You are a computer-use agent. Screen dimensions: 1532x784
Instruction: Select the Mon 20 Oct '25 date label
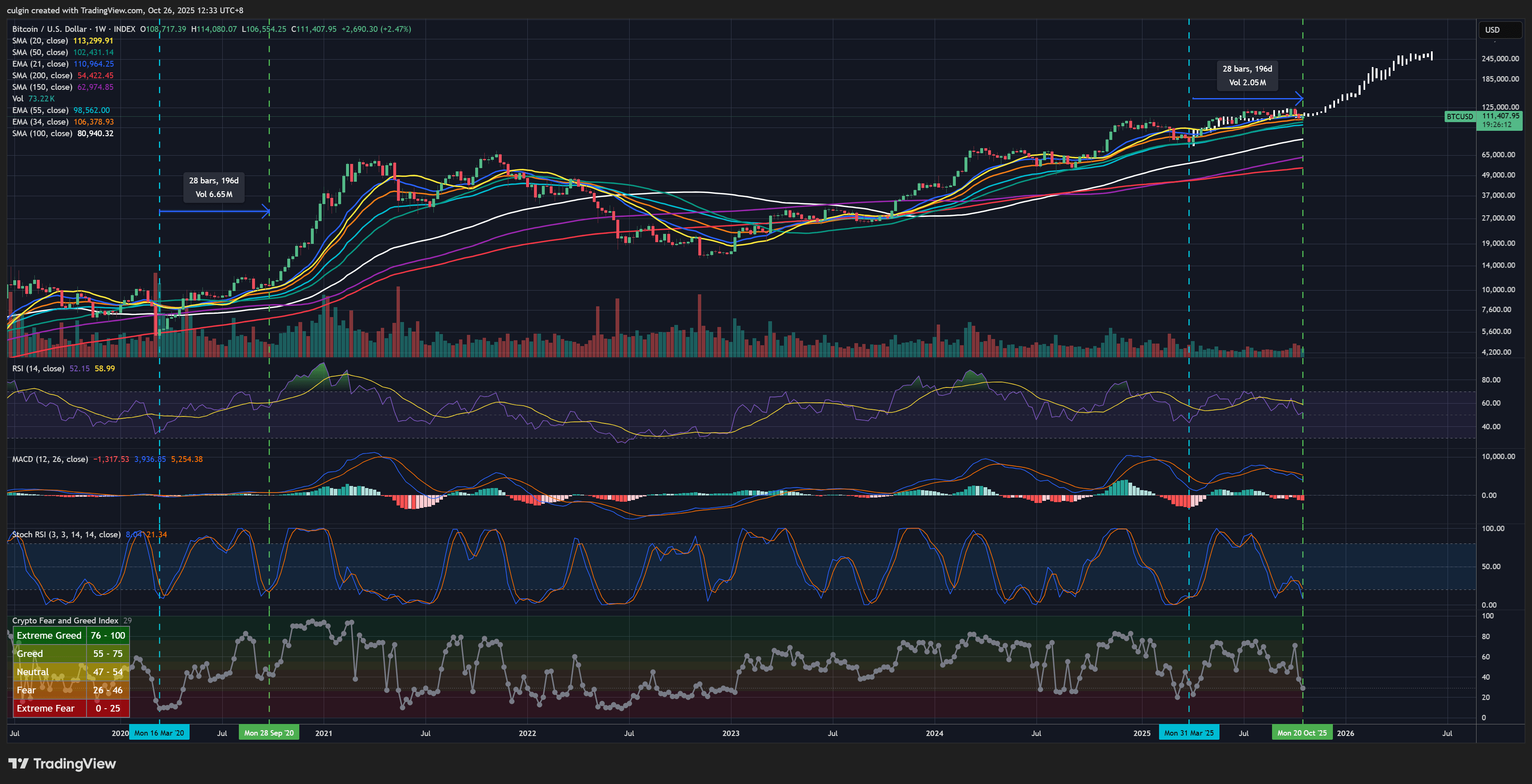tap(1302, 733)
